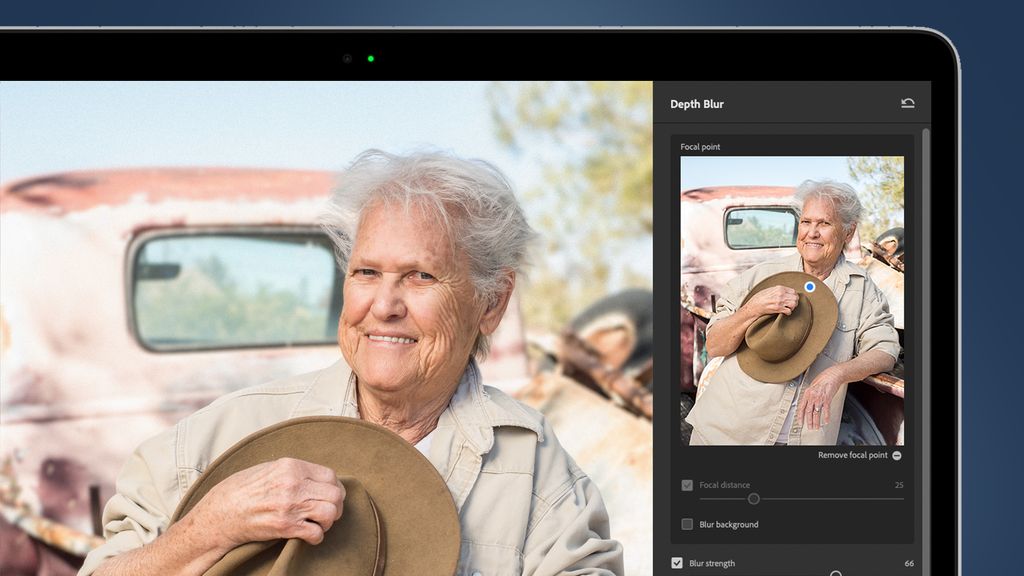Click the scrollbar on the panel's right edge
This screenshot has height=576, width=1024.
click(924, 300)
